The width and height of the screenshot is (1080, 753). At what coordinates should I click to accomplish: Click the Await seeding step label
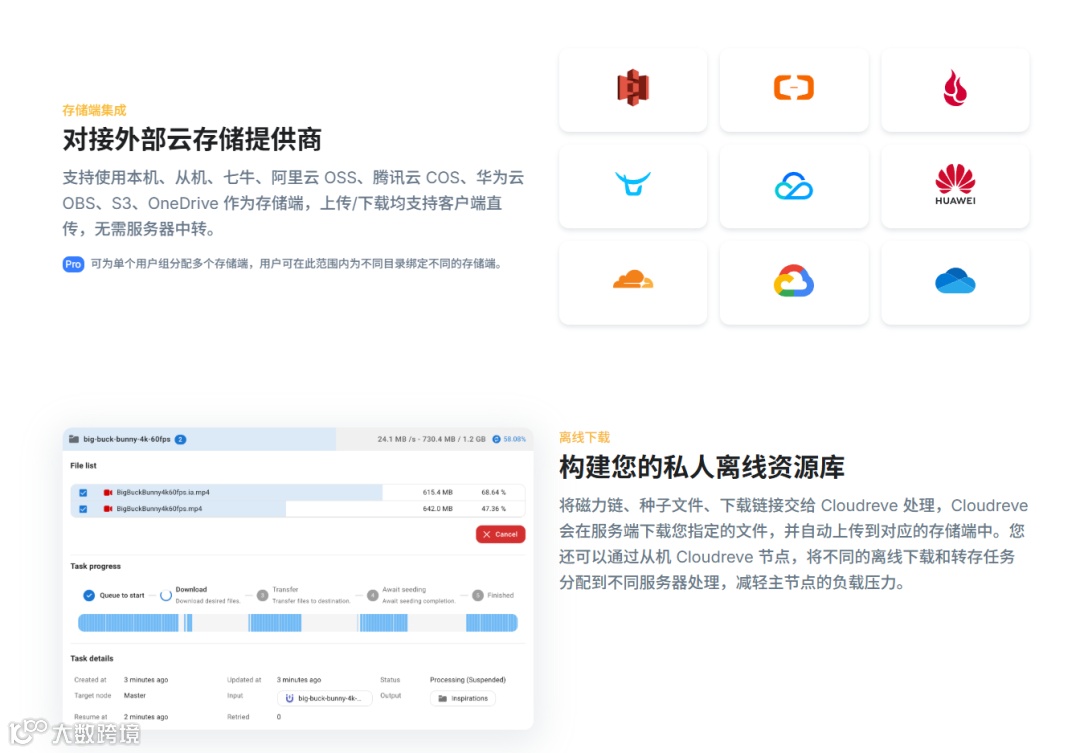click(x=404, y=590)
